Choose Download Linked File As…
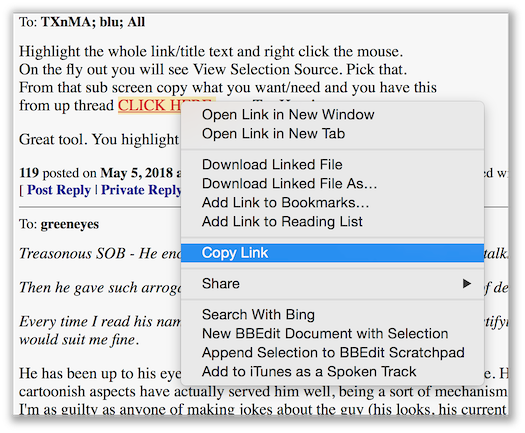Screen dimensions: 525x433 click(332, 184)
